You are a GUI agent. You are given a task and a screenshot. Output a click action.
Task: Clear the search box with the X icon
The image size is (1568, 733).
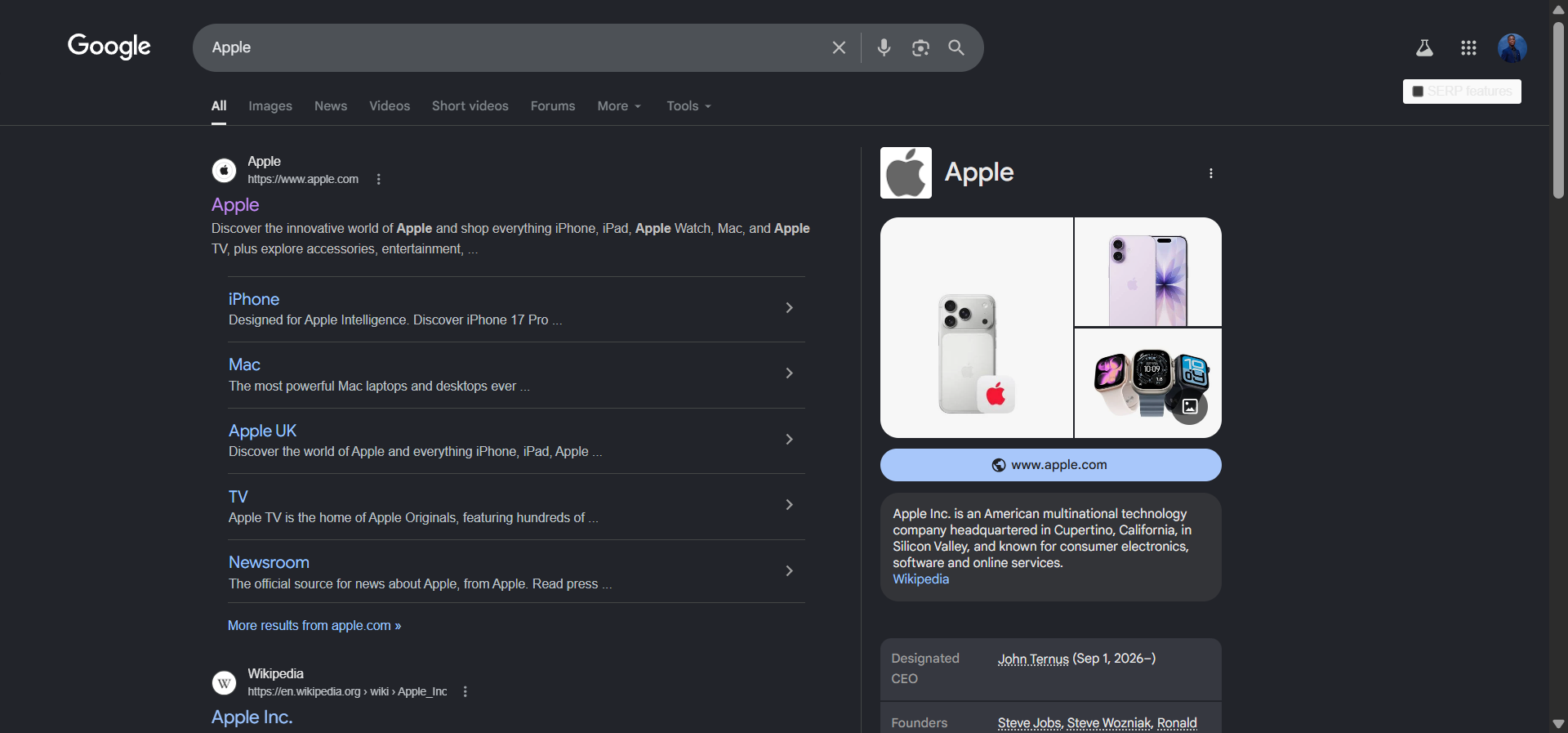click(839, 47)
